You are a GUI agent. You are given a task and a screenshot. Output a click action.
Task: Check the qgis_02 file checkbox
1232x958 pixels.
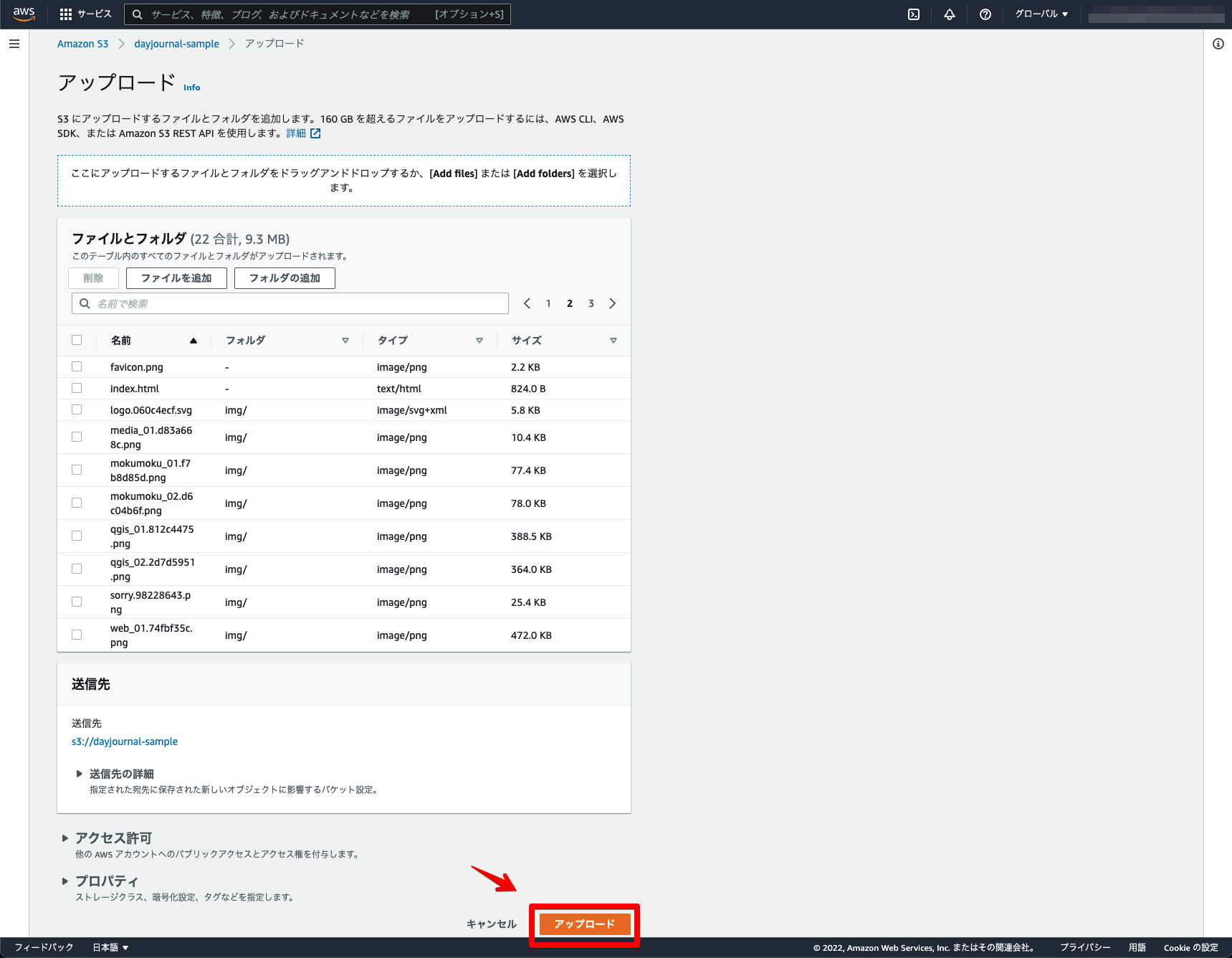(77, 569)
